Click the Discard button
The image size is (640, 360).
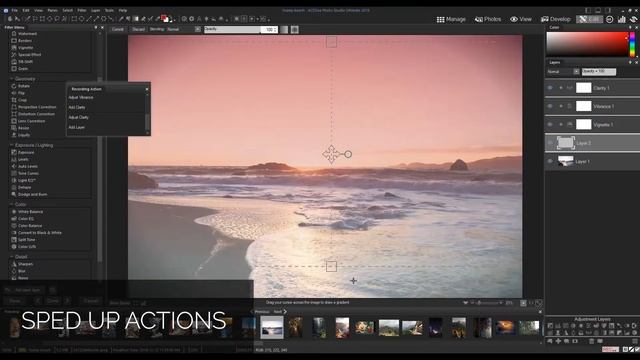138,29
